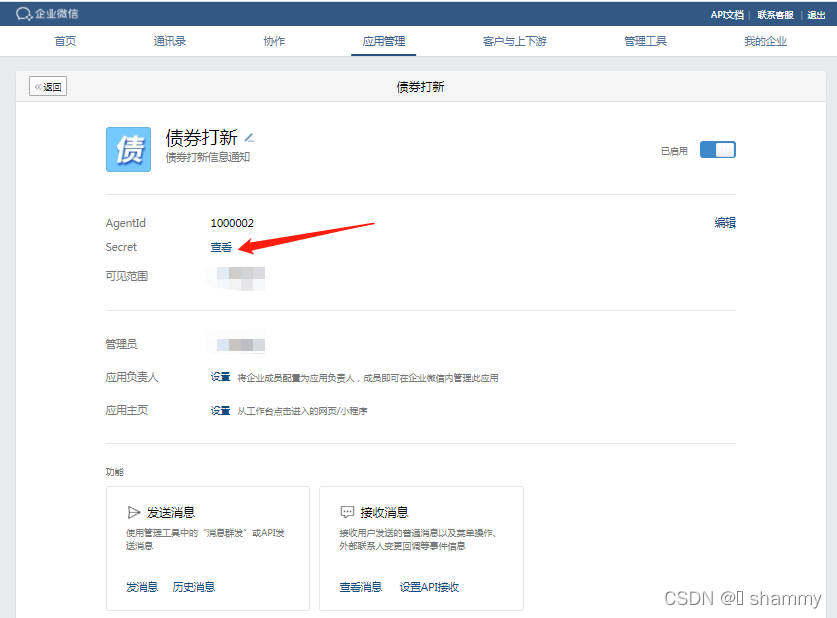The height and width of the screenshot is (618, 837).
Task: Click the AgentId value 1000002
Action: click(x=232, y=223)
